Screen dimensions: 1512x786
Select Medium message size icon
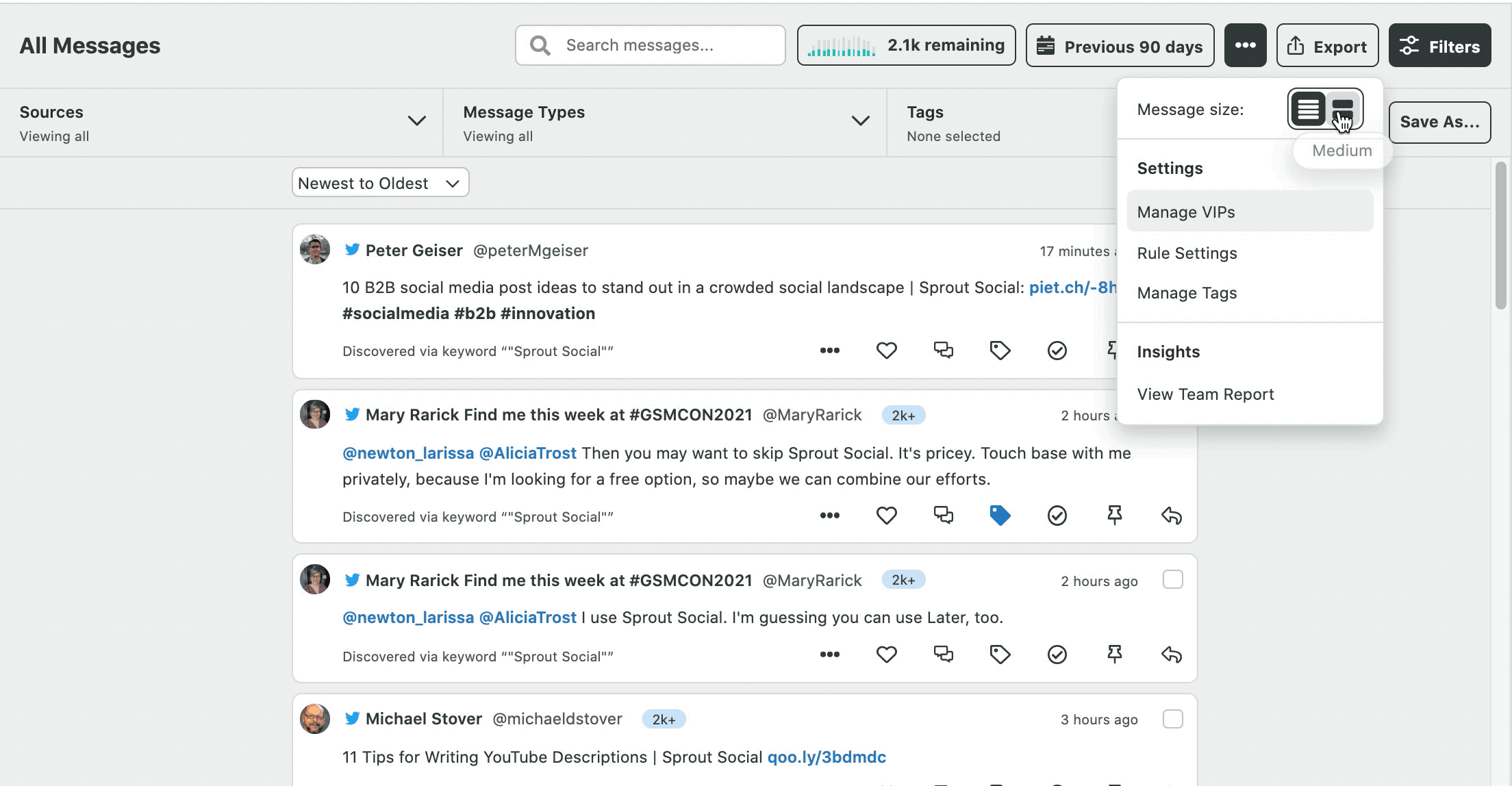pos(1343,109)
